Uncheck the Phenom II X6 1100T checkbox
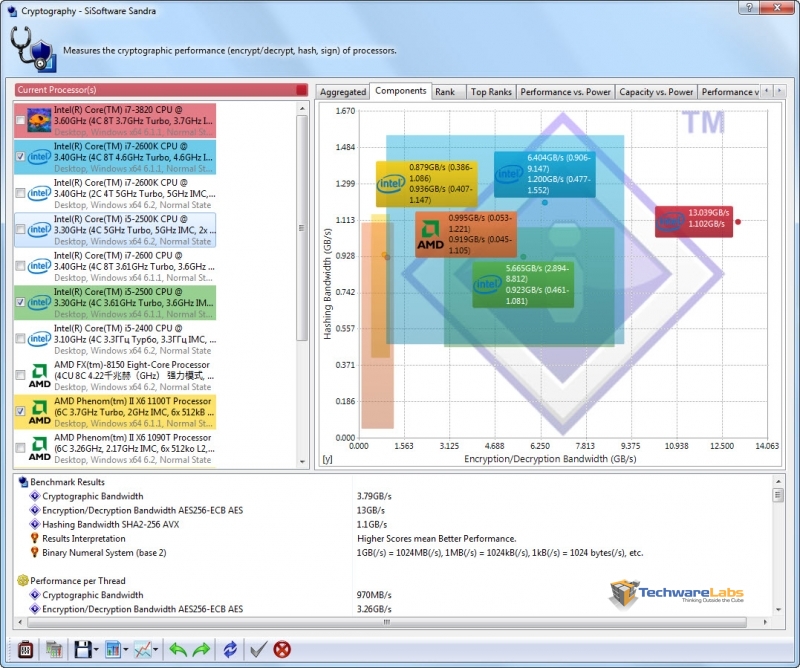The height and width of the screenshot is (668, 800). (x=20, y=411)
